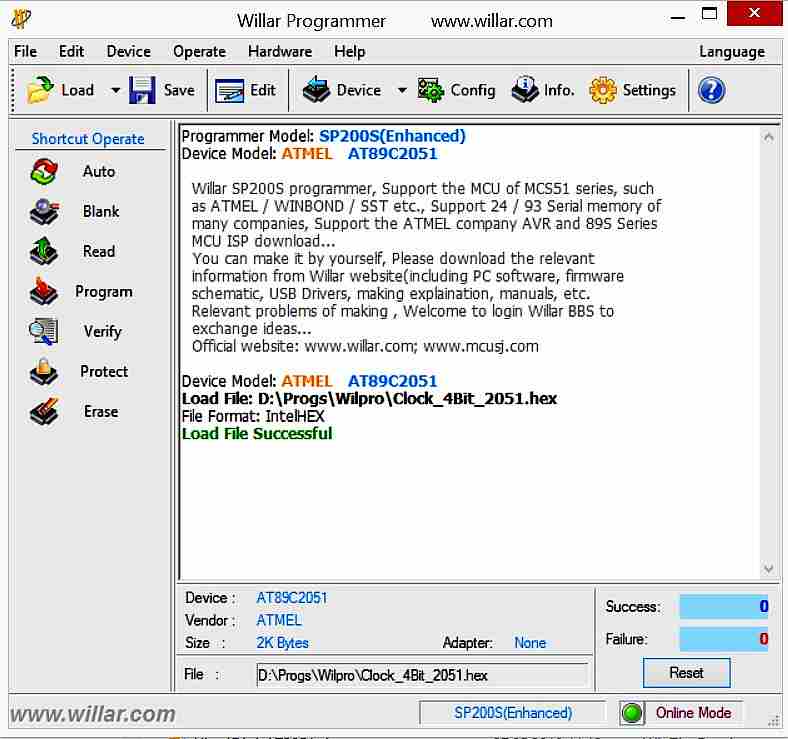
Task: Click the Verify shortcut label
Action: 103,332
